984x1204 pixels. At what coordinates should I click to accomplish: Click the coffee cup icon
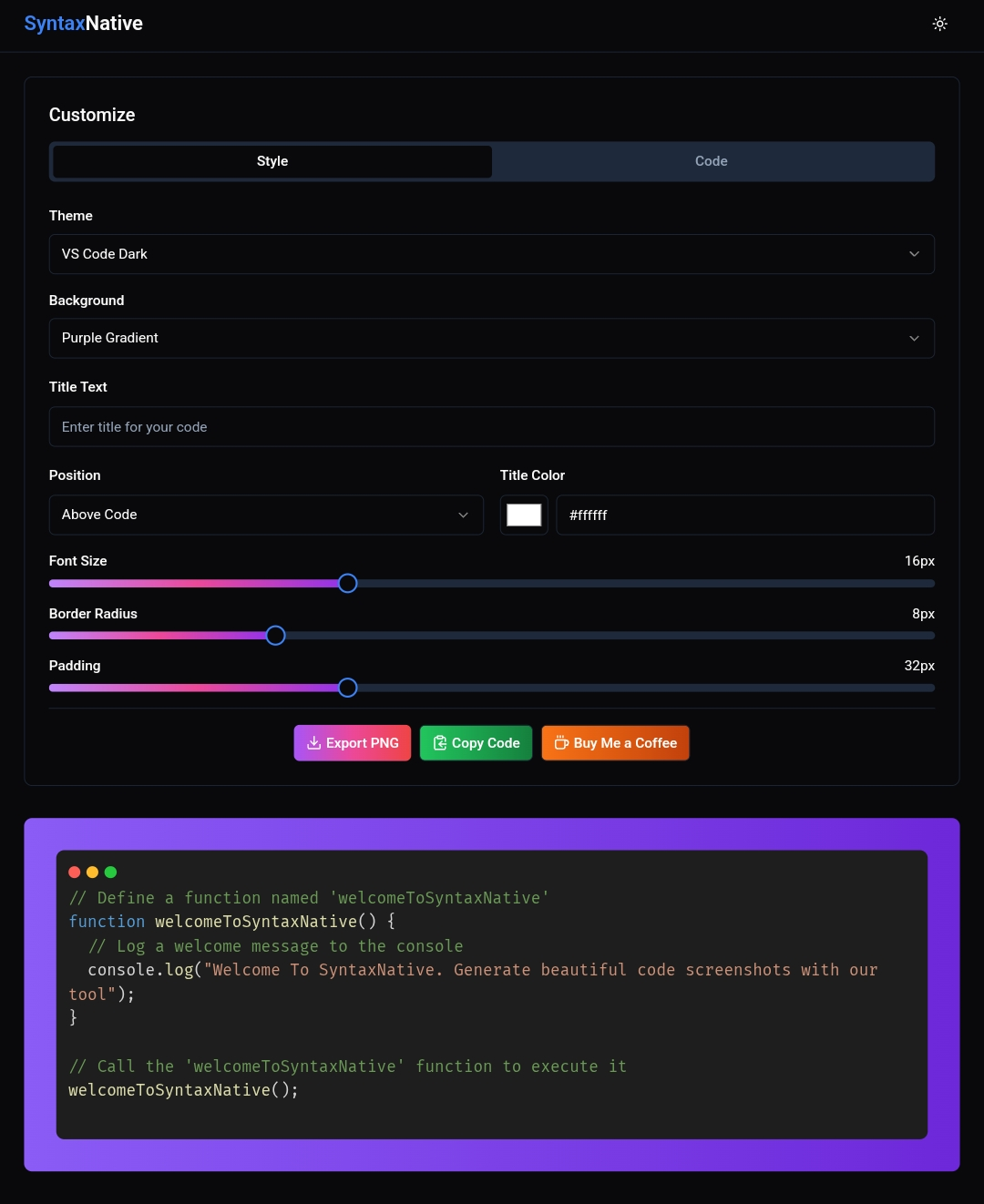pos(561,743)
